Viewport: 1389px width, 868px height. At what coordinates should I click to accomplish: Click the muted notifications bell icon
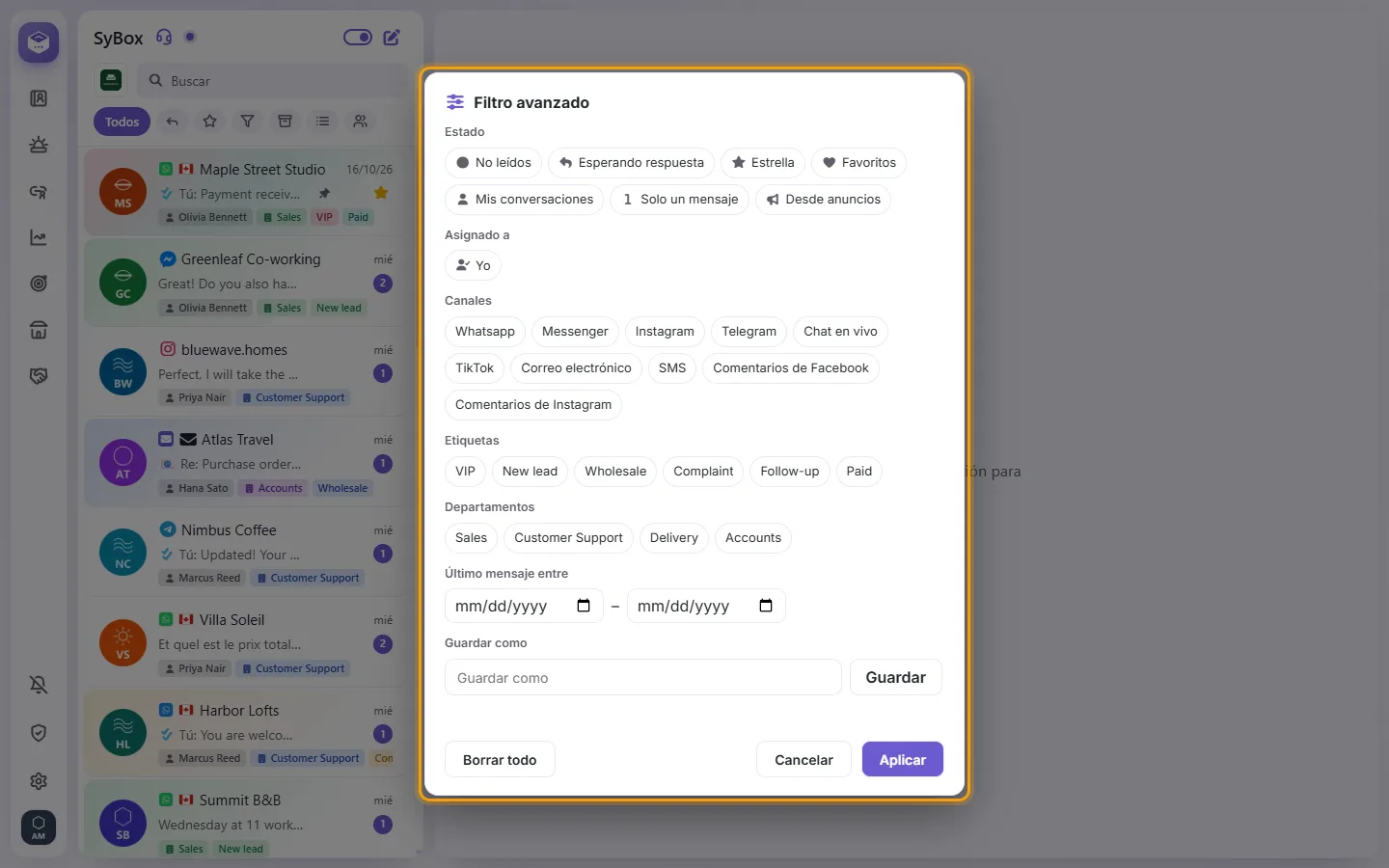(39, 685)
